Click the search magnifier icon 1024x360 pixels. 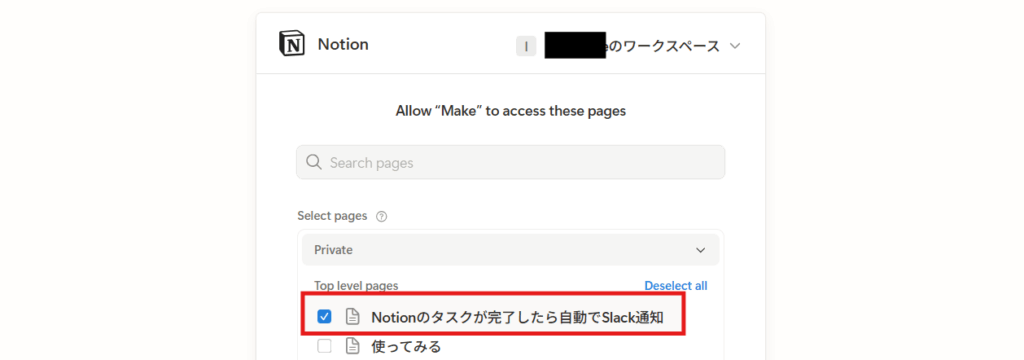313,162
